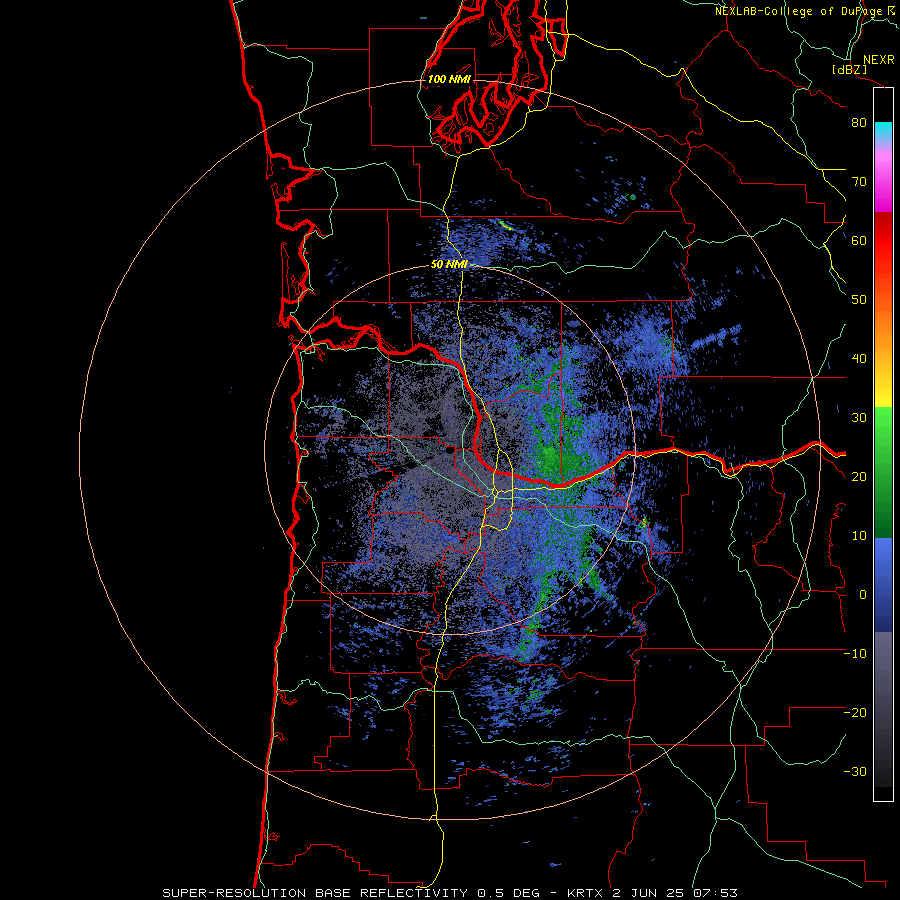This screenshot has height=900, width=900.
Task: Click the -30 dBZ scale value
Action: tap(855, 771)
